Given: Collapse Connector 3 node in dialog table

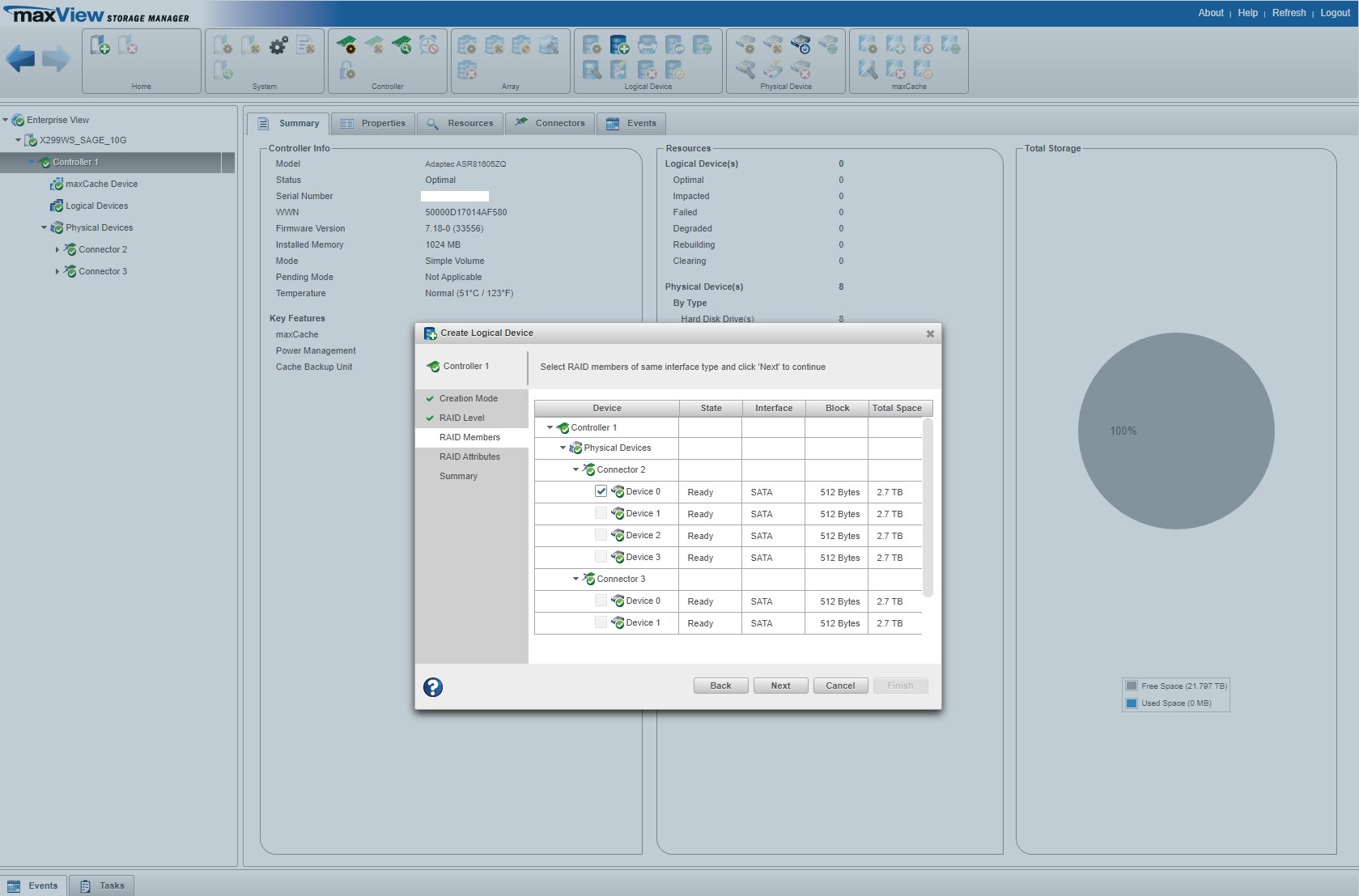Looking at the screenshot, I should click(575, 579).
